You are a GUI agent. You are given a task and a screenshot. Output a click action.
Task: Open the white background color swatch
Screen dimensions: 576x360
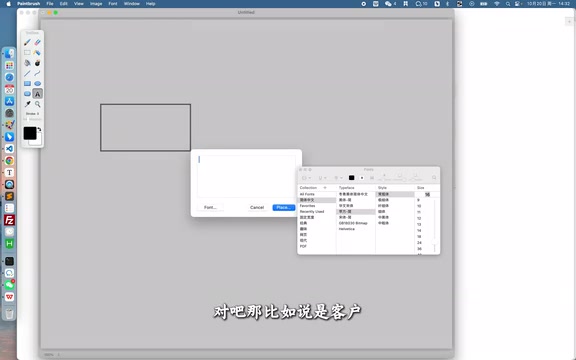(38, 142)
